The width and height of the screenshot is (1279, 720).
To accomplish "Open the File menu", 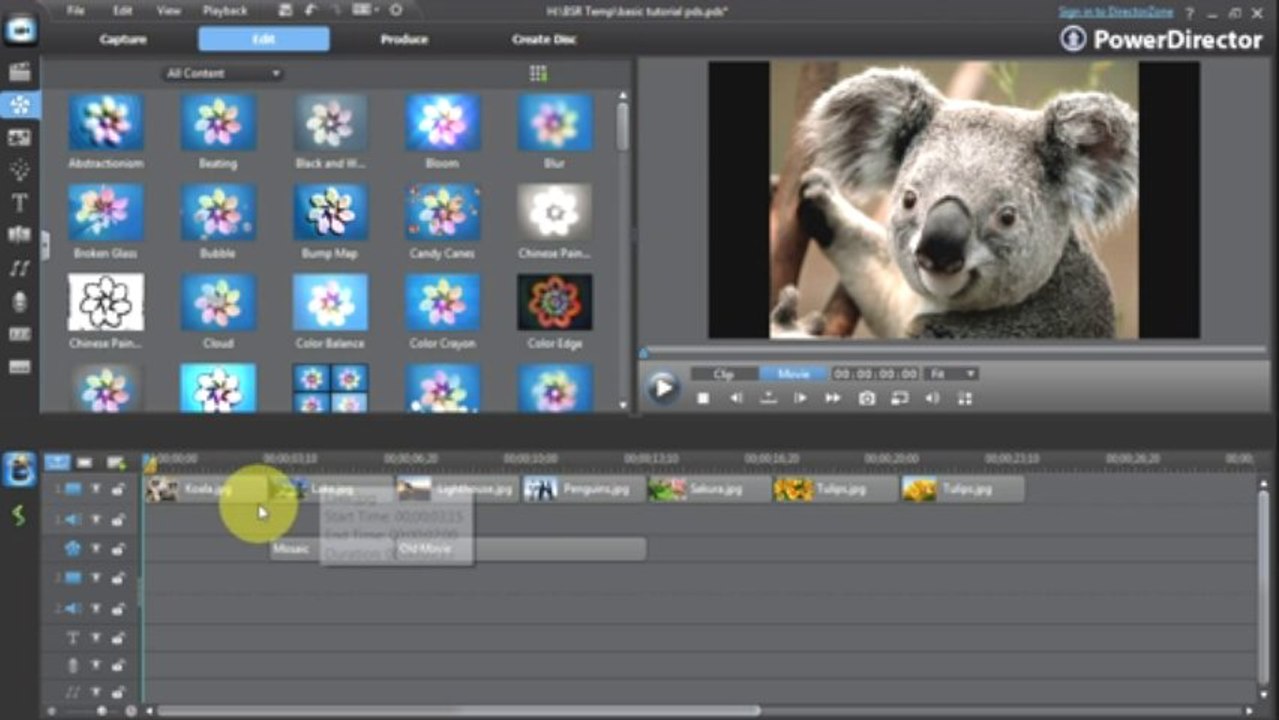I will (x=75, y=10).
